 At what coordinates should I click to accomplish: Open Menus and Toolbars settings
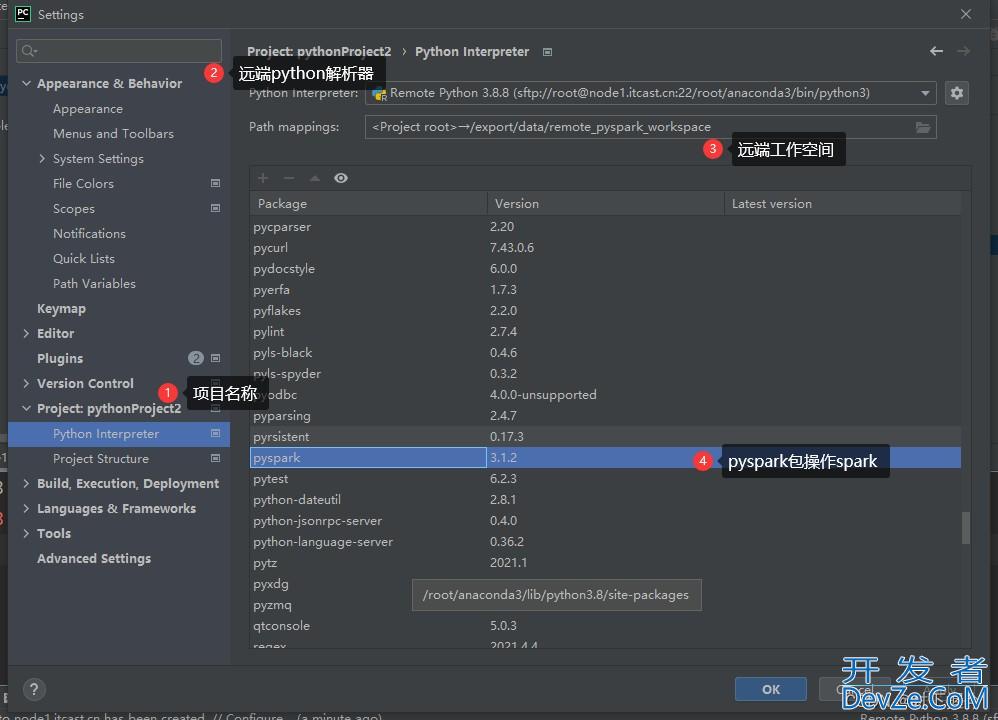[113, 134]
